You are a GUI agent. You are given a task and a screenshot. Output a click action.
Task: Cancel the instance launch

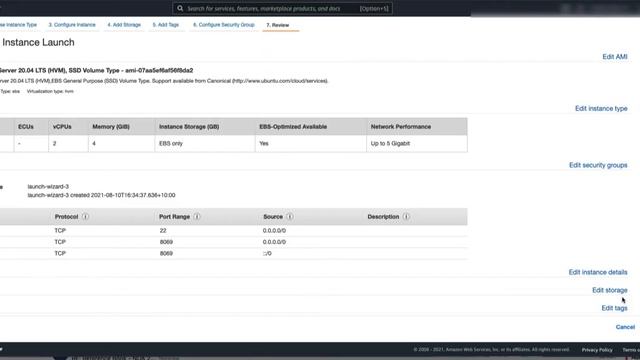point(625,327)
